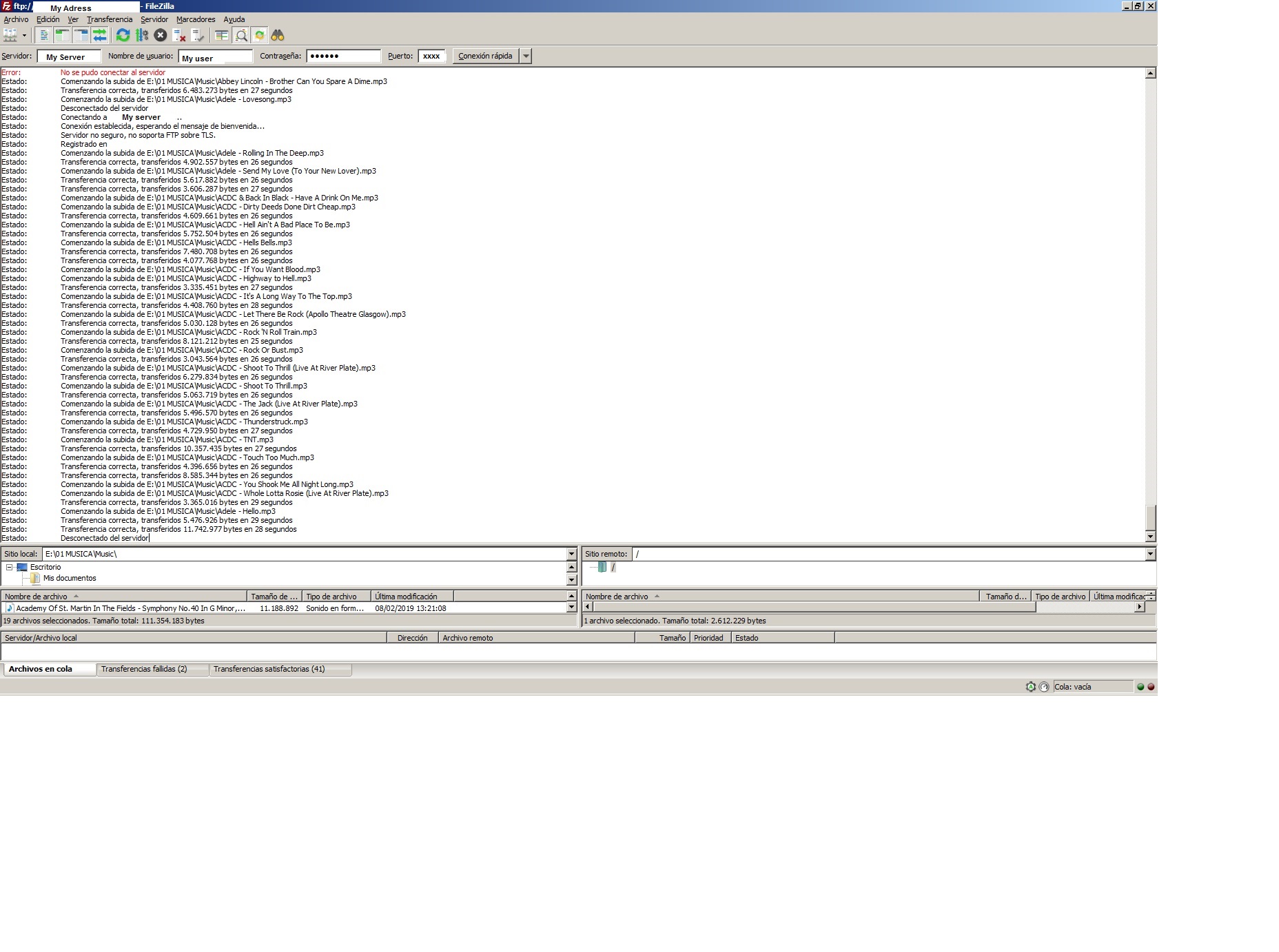Disconnect from the currently visible server
The width and height of the screenshot is (1279, 952).
point(179,35)
